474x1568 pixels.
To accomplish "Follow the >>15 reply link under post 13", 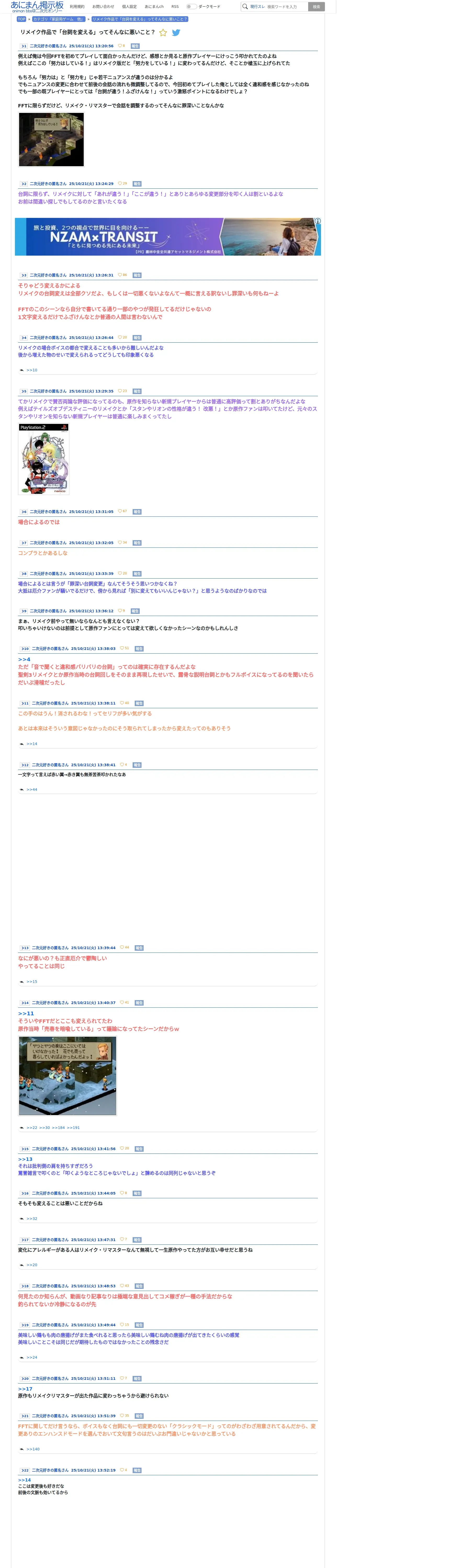I will pyautogui.click(x=32, y=982).
